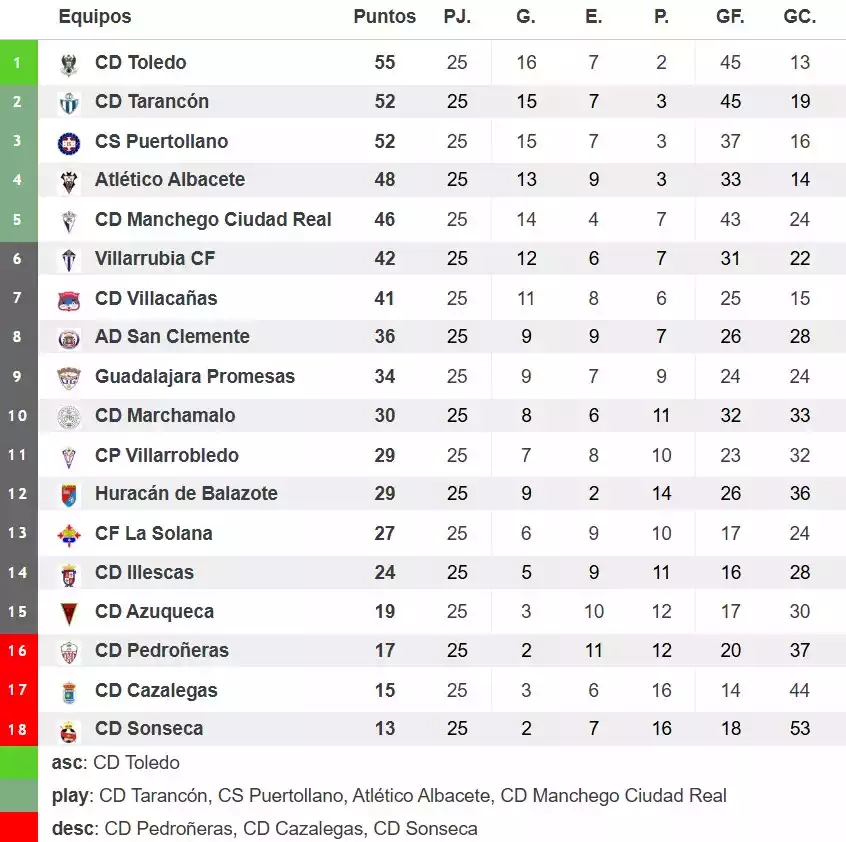The width and height of the screenshot is (846, 842).
Task: Click the CD Tarancón club badge
Action: (69, 103)
